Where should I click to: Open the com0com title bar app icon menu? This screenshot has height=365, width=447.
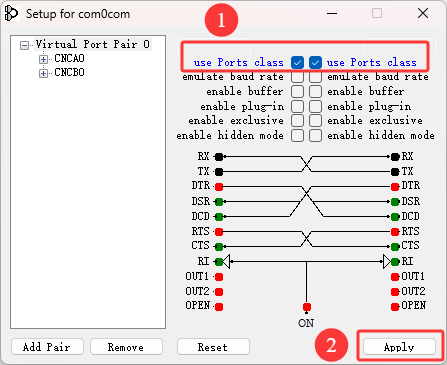pyautogui.click(x=11, y=14)
